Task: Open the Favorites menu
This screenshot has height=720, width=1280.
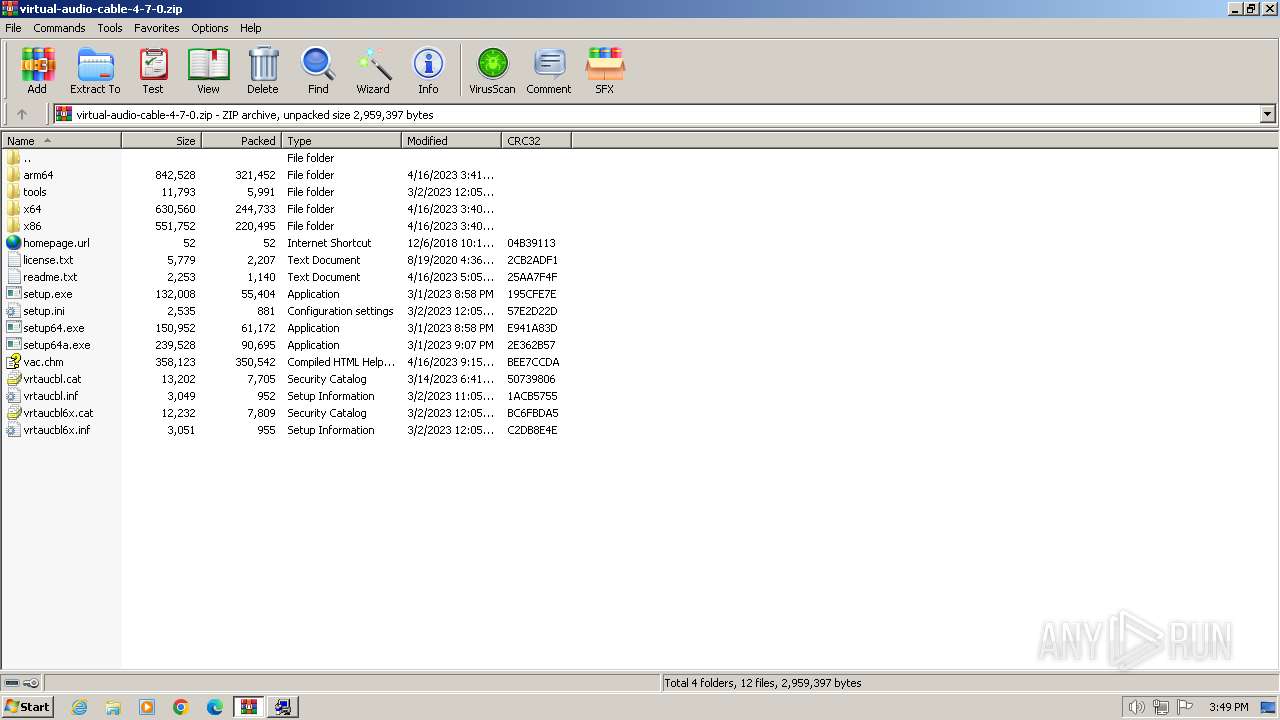Action: (x=157, y=28)
